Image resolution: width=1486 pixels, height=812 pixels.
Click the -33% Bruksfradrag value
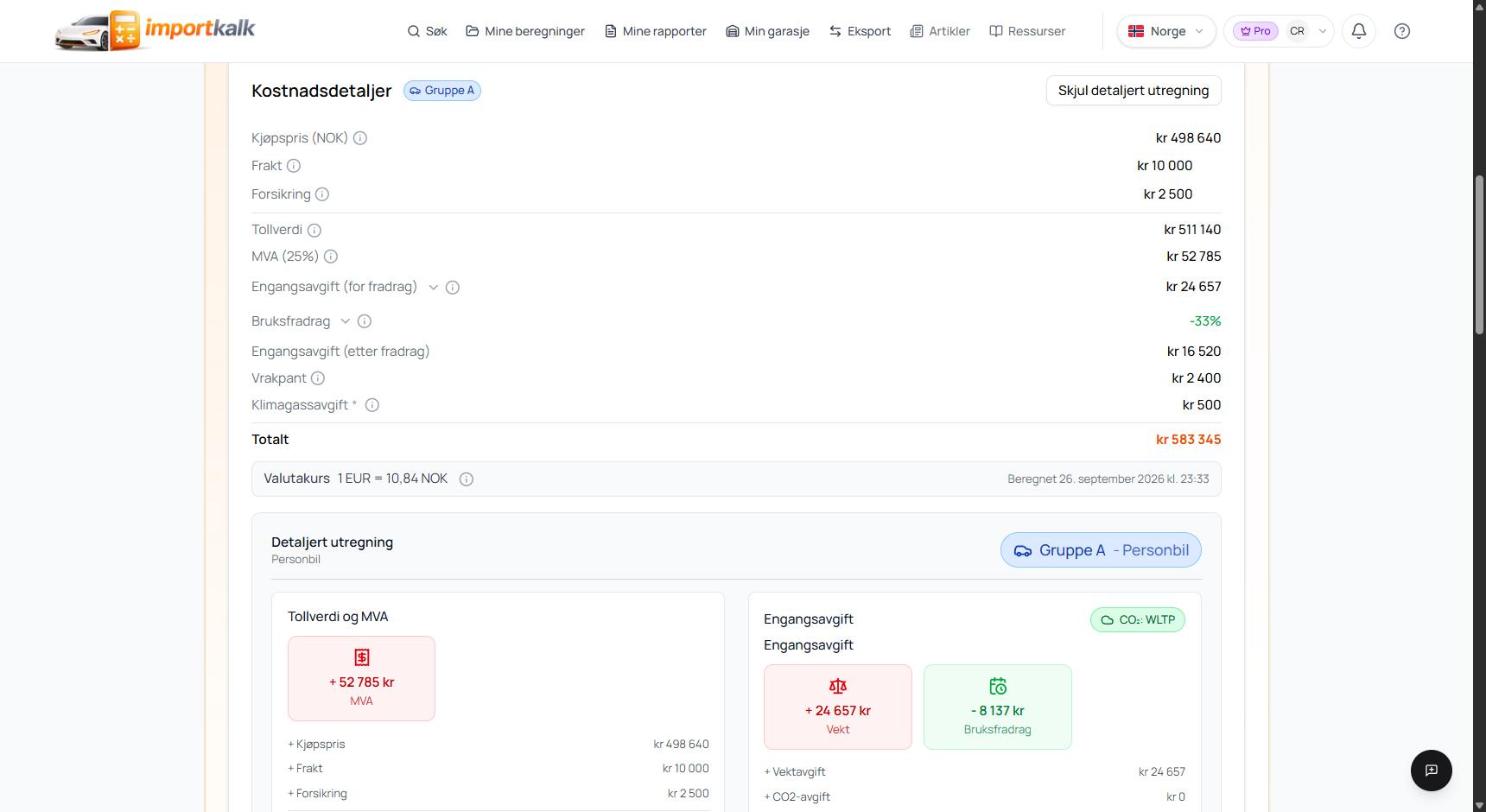pyautogui.click(x=1205, y=321)
